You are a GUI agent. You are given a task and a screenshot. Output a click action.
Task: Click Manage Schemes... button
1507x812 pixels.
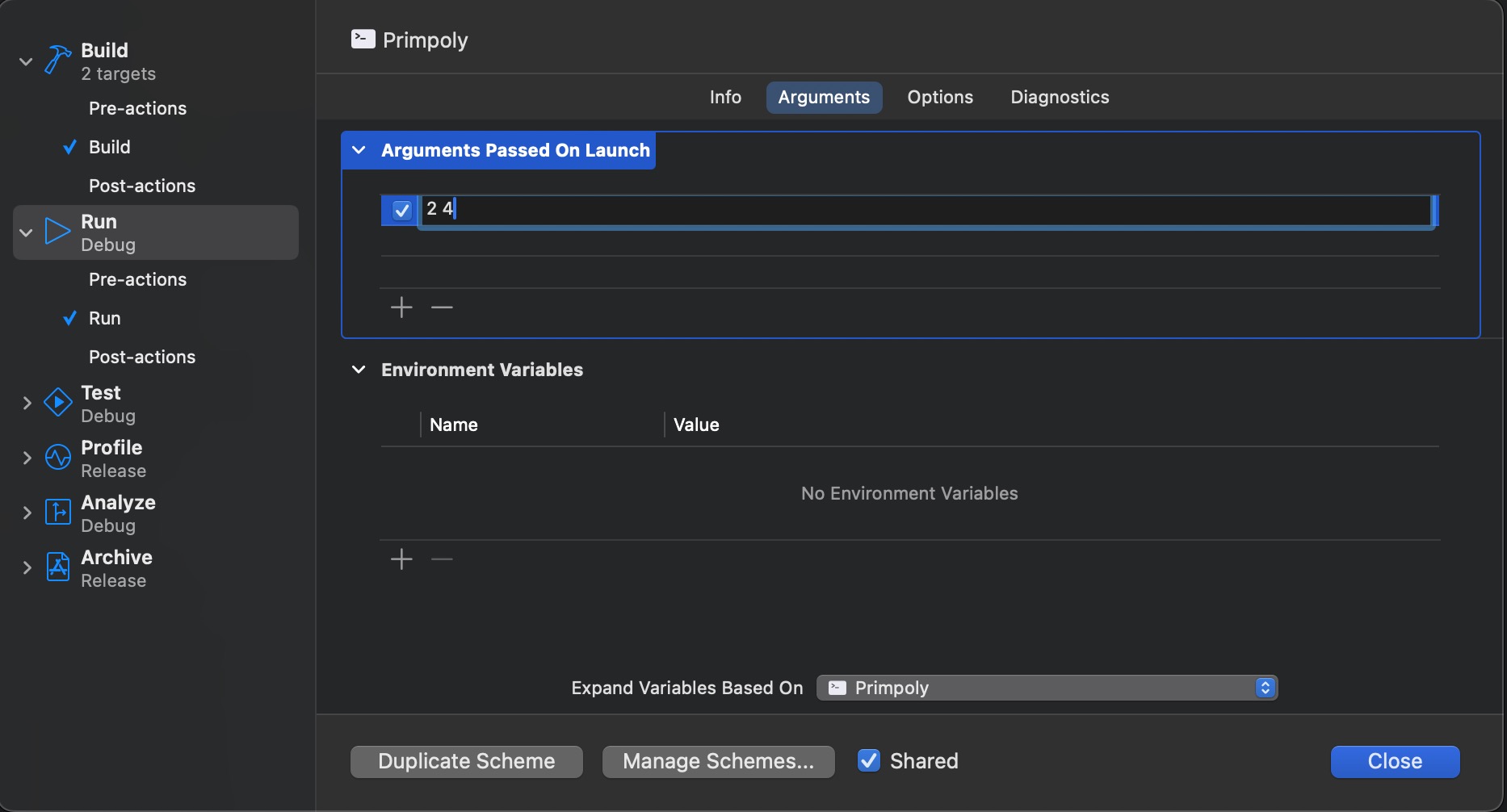(x=719, y=761)
